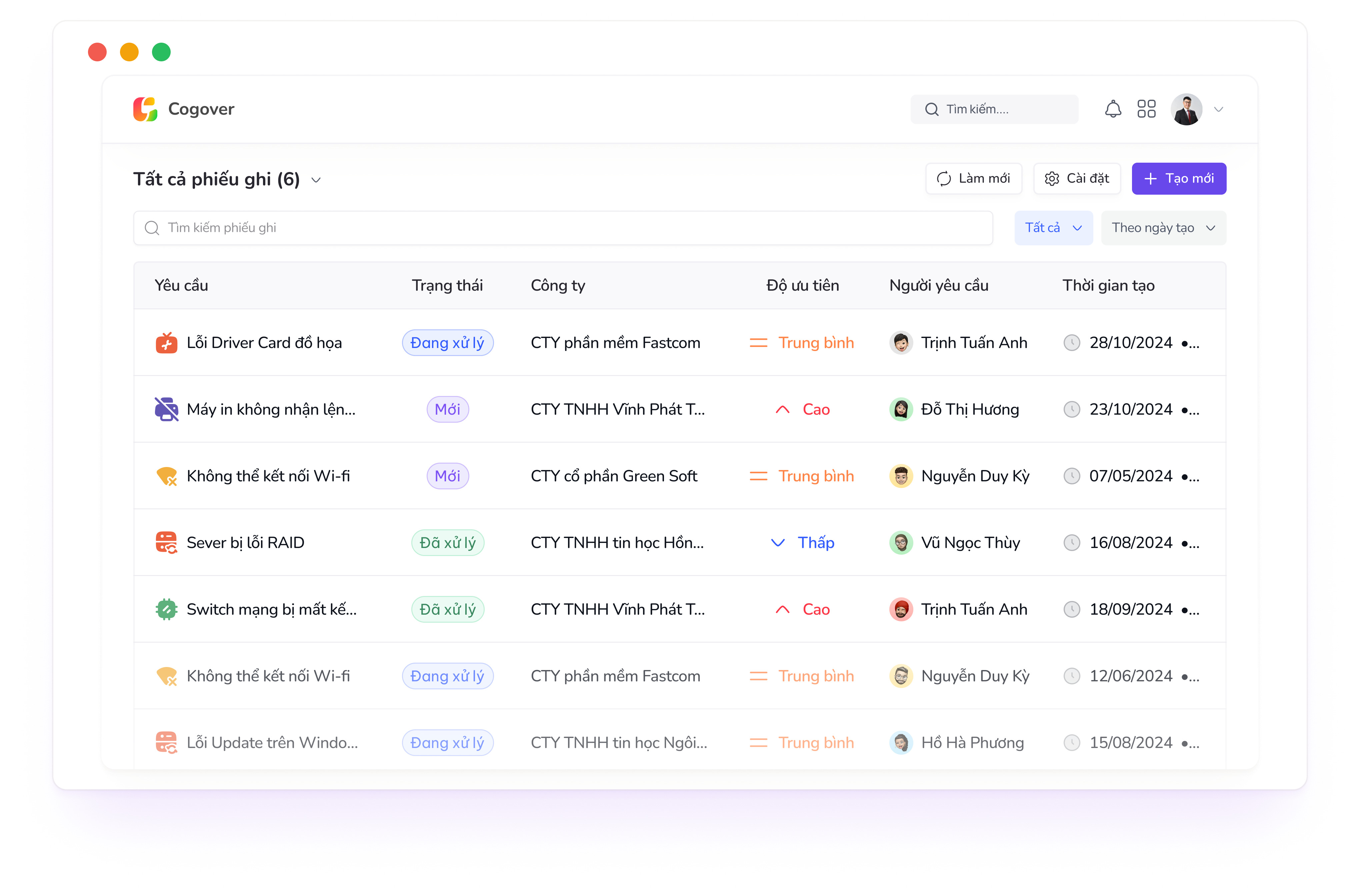This screenshot has width=1360, height=896.
Task: Click Đỗ Thị Hương's avatar
Action: [x=901, y=409]
